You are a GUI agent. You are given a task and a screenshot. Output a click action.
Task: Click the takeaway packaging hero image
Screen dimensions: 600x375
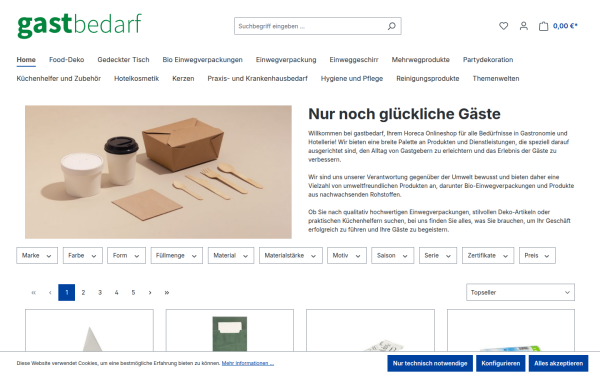[158, 172]
